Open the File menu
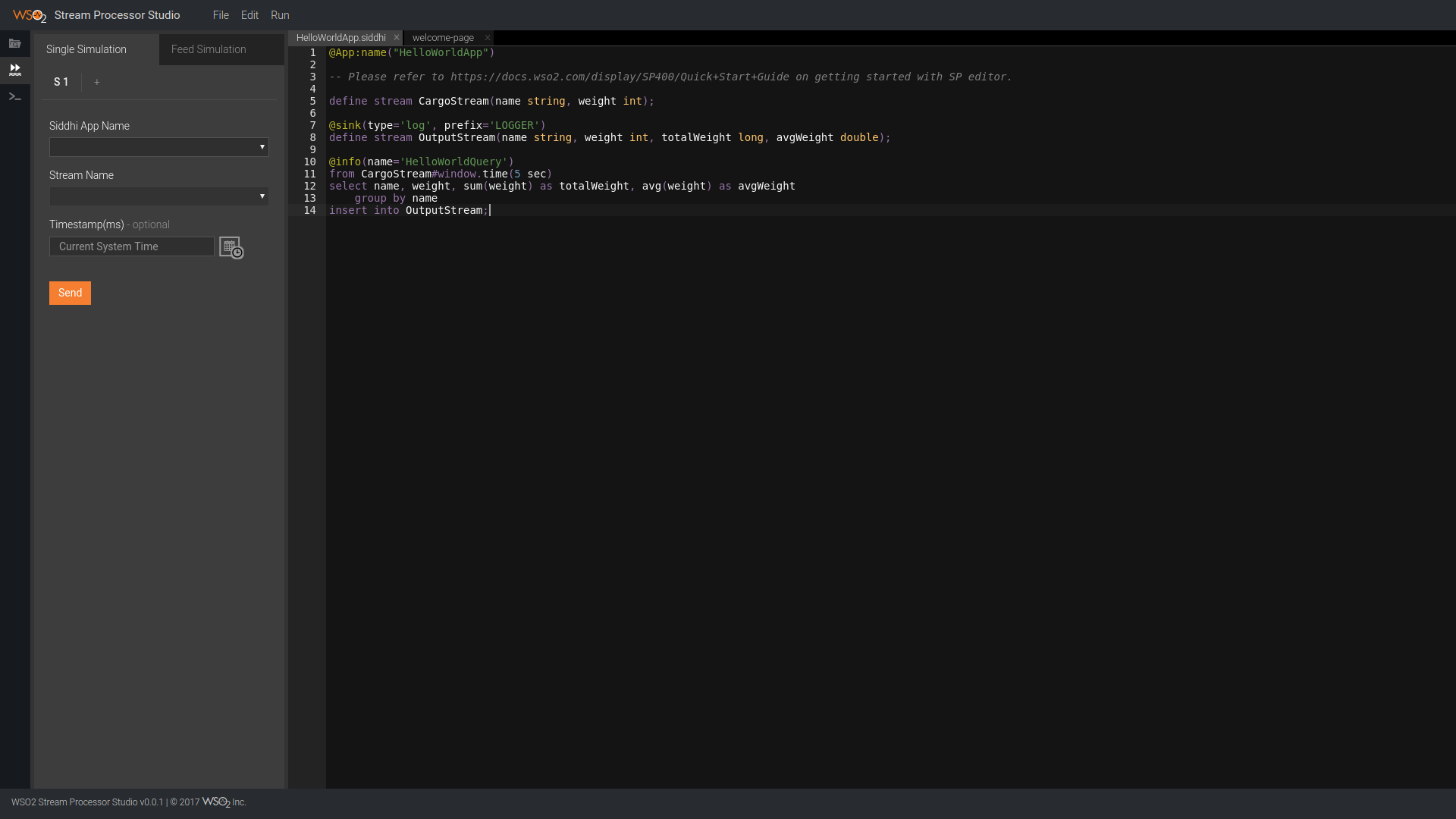Viewport: 1456px width, 819px height. click(x=221, y=15)
